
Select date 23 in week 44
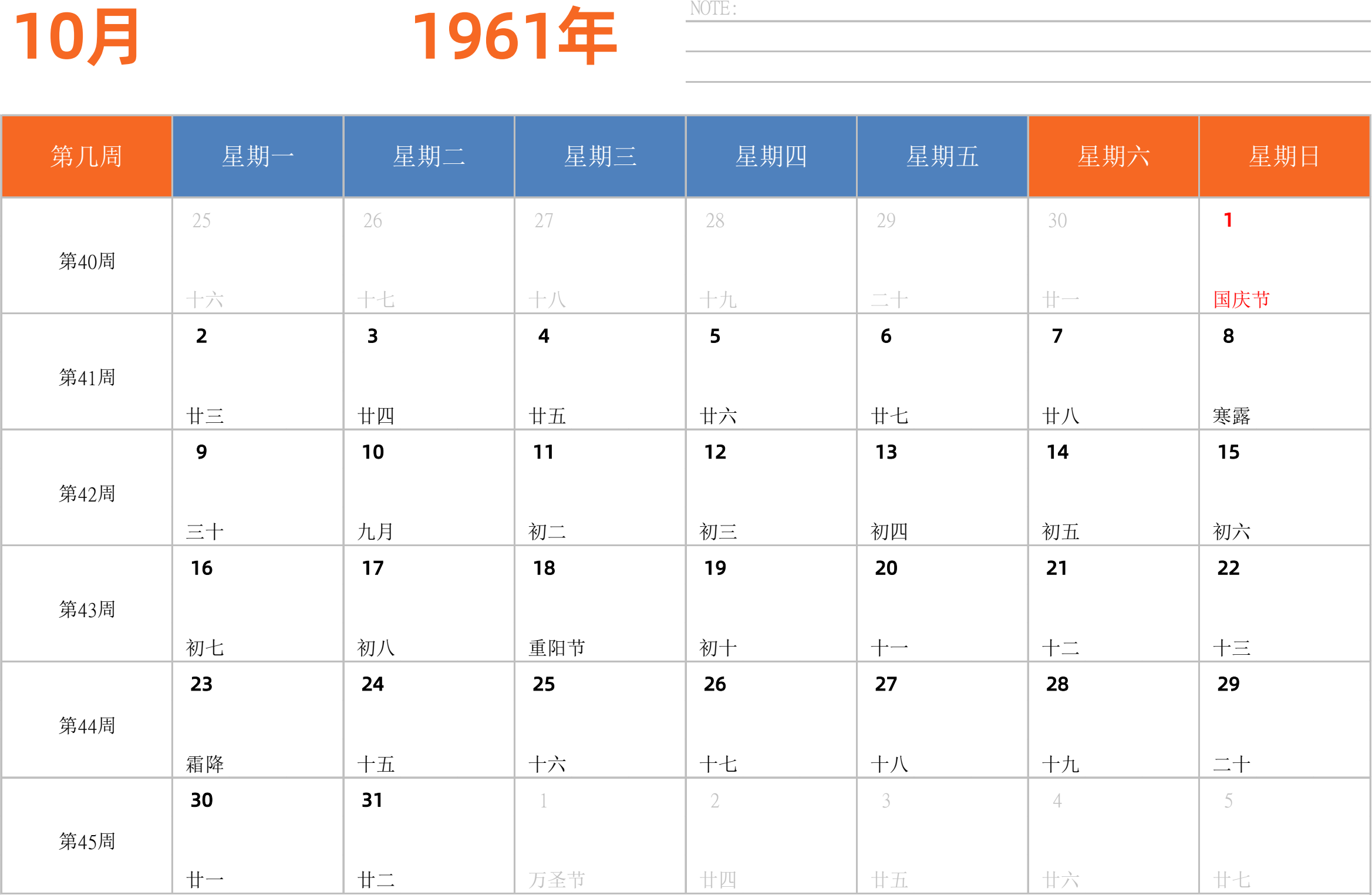(201, 684)
